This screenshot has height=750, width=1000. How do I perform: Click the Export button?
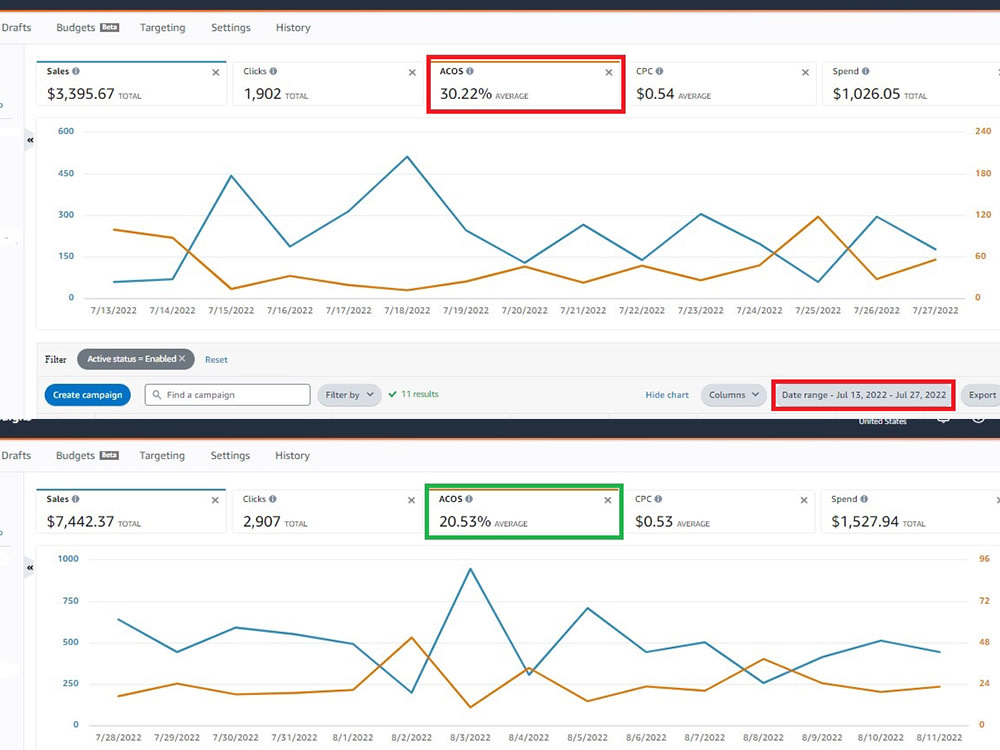point(982,395)
